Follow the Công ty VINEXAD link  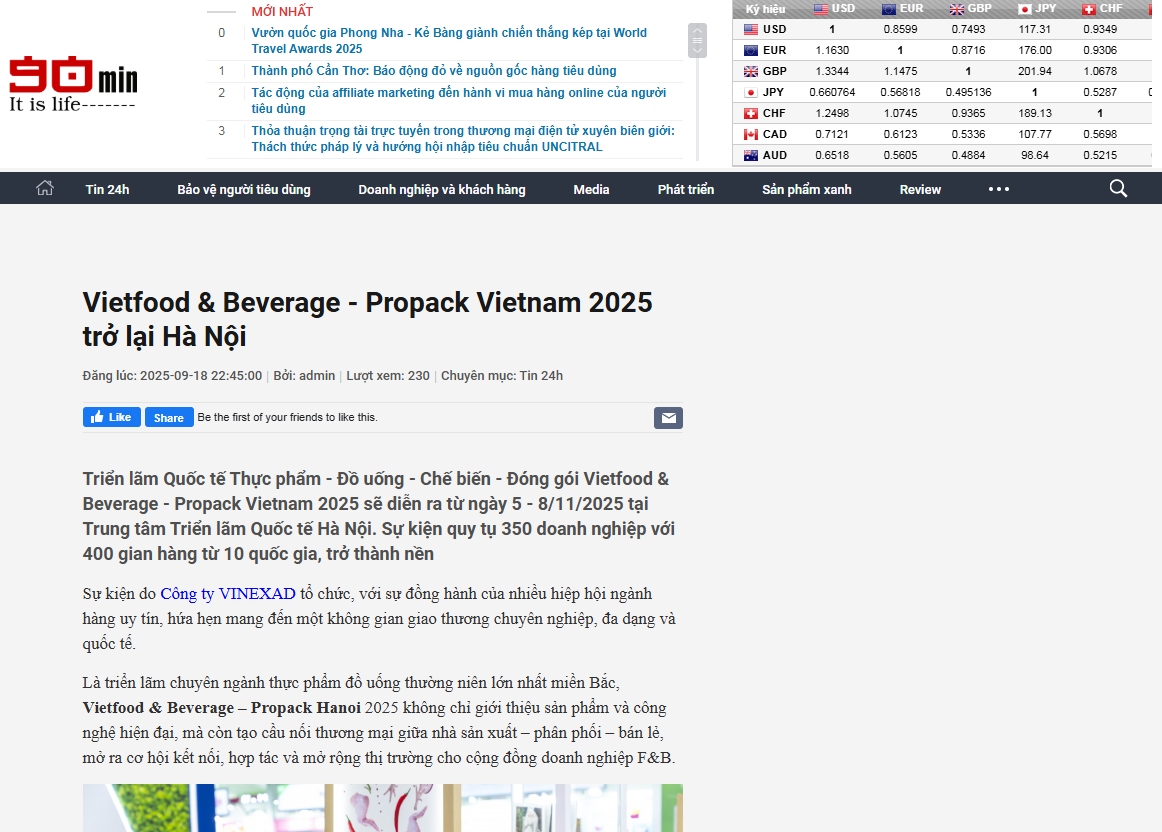point(228,594)
